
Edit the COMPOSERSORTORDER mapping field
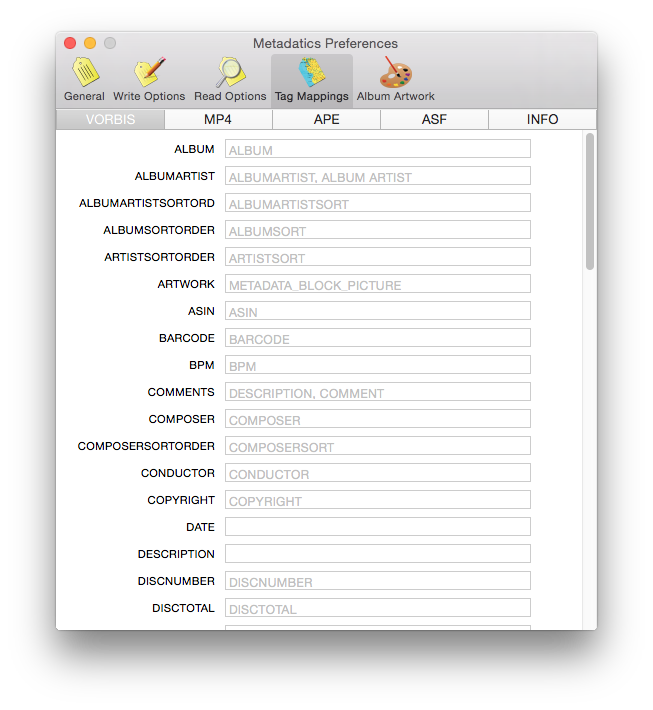pos(378,446)
